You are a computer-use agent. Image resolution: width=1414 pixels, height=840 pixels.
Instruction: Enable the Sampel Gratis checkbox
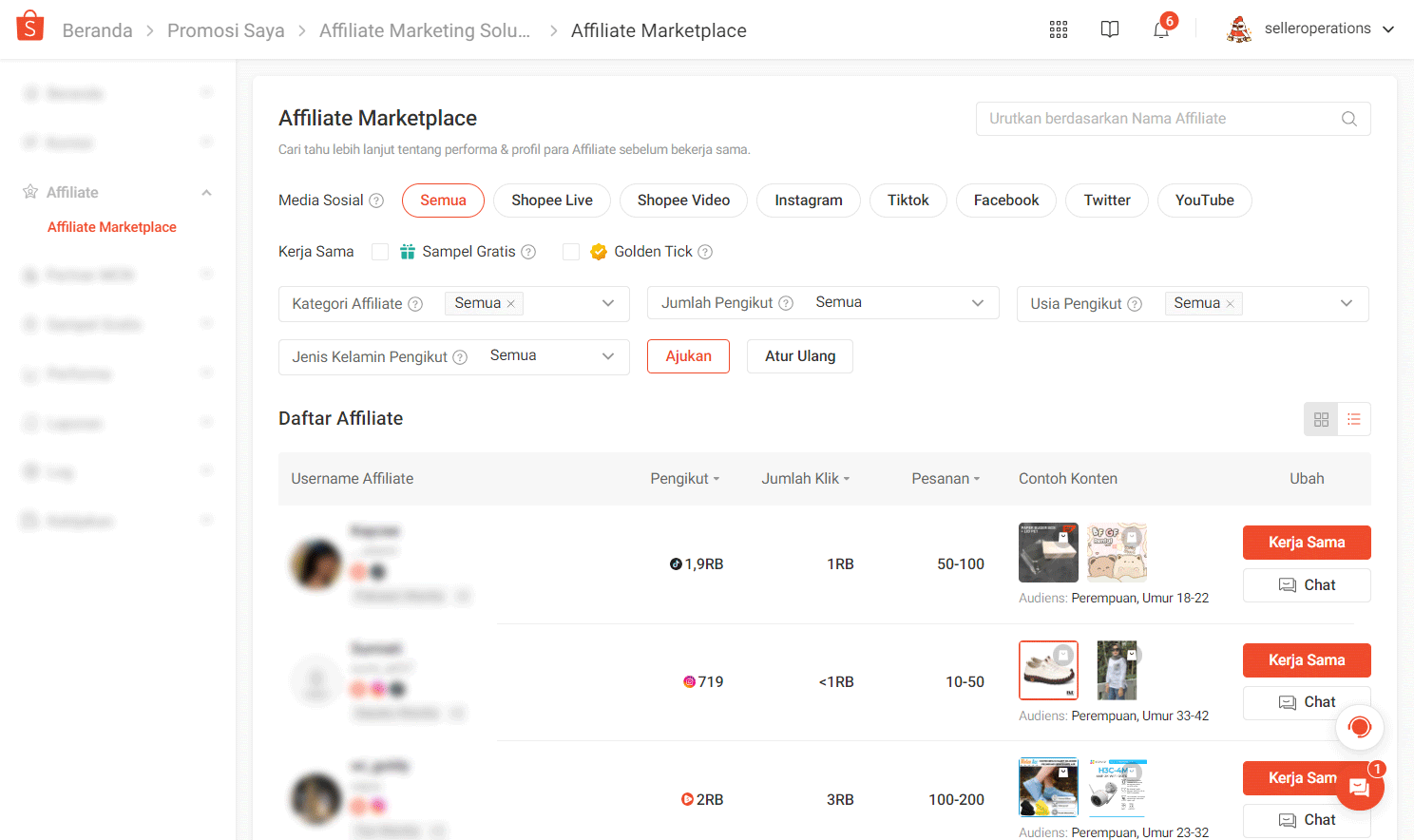click(380, 251)
